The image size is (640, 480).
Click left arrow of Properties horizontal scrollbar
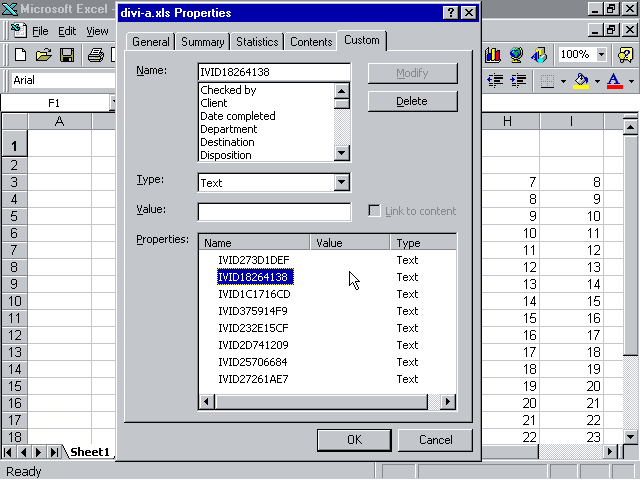coord(207,402)
